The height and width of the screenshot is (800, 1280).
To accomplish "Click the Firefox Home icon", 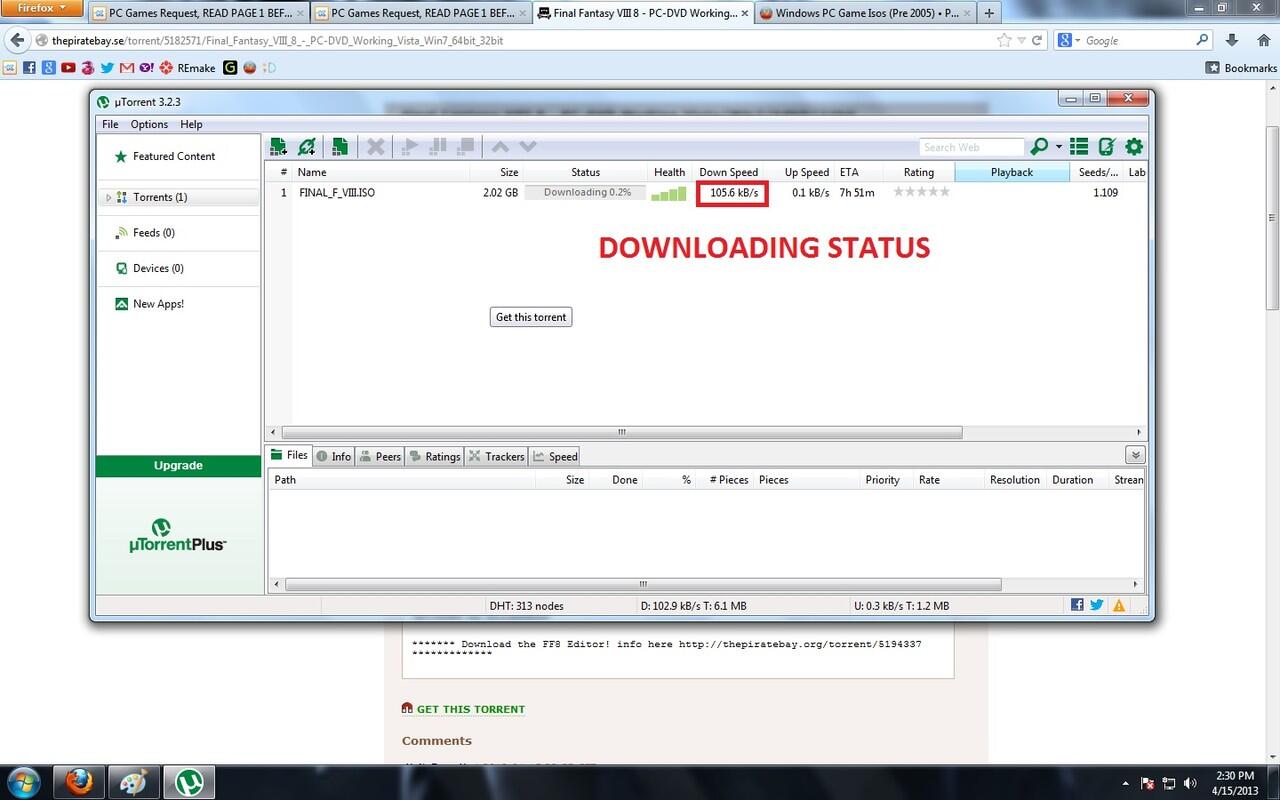I will point(1262,41).
